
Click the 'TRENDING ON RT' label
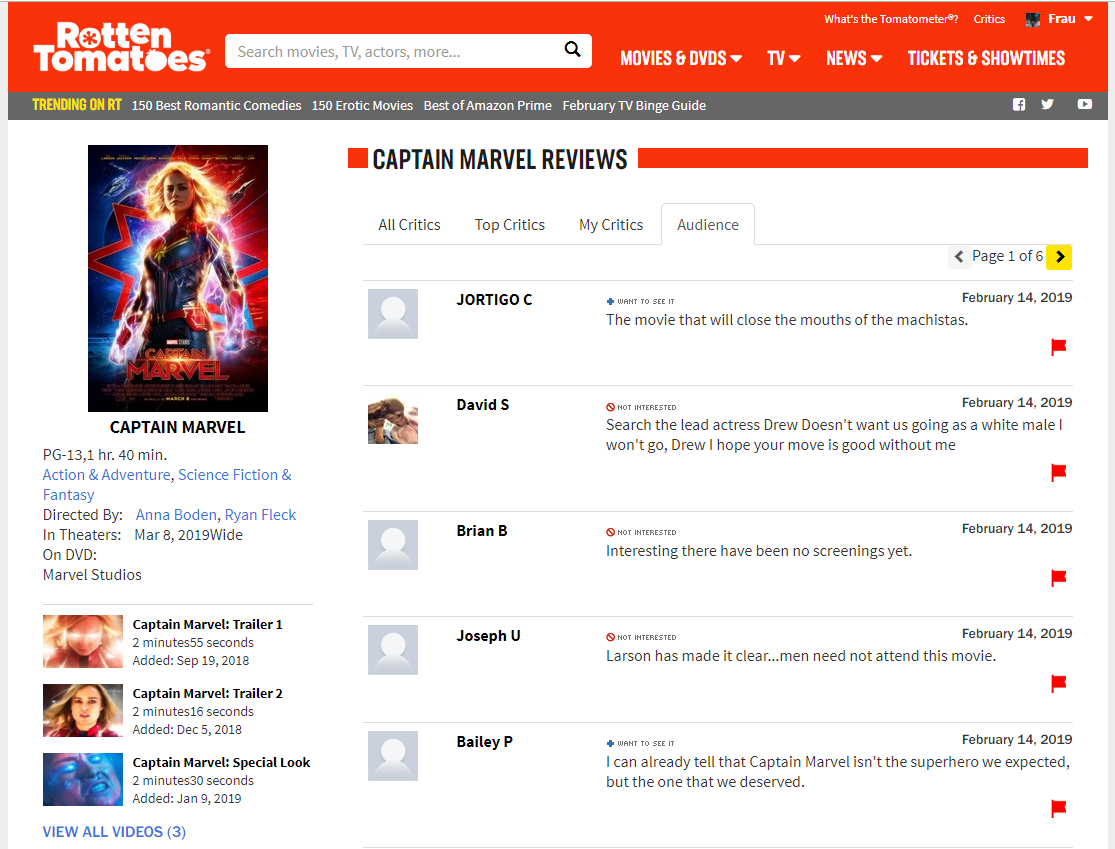click(77, 105)
